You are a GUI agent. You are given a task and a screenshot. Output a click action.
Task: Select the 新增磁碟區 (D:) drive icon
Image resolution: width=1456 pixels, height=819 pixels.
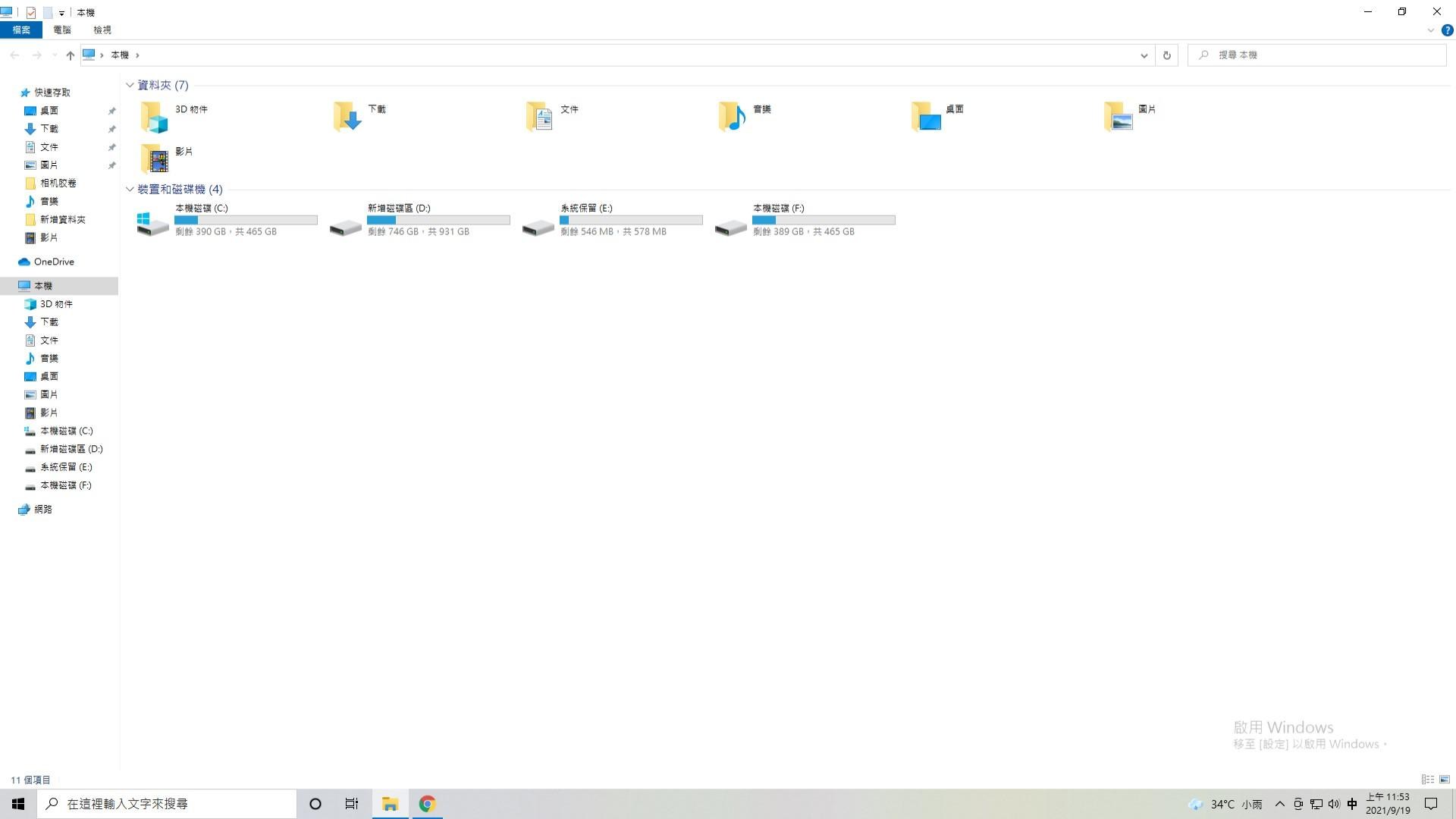tap(346, 226)
